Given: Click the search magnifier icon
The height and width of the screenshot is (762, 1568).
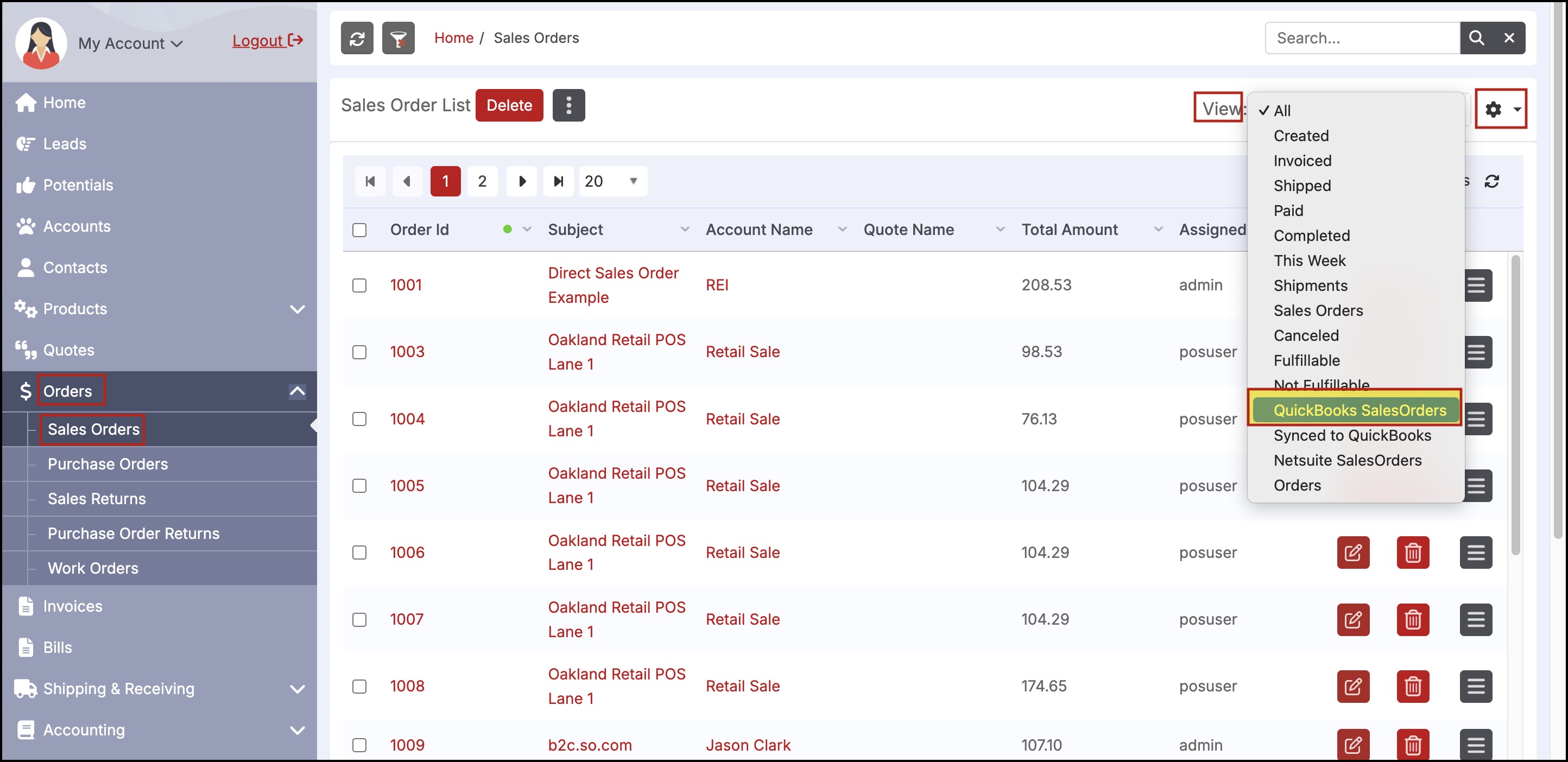Looking at the screenshot, I should (x=1476, y=39).
